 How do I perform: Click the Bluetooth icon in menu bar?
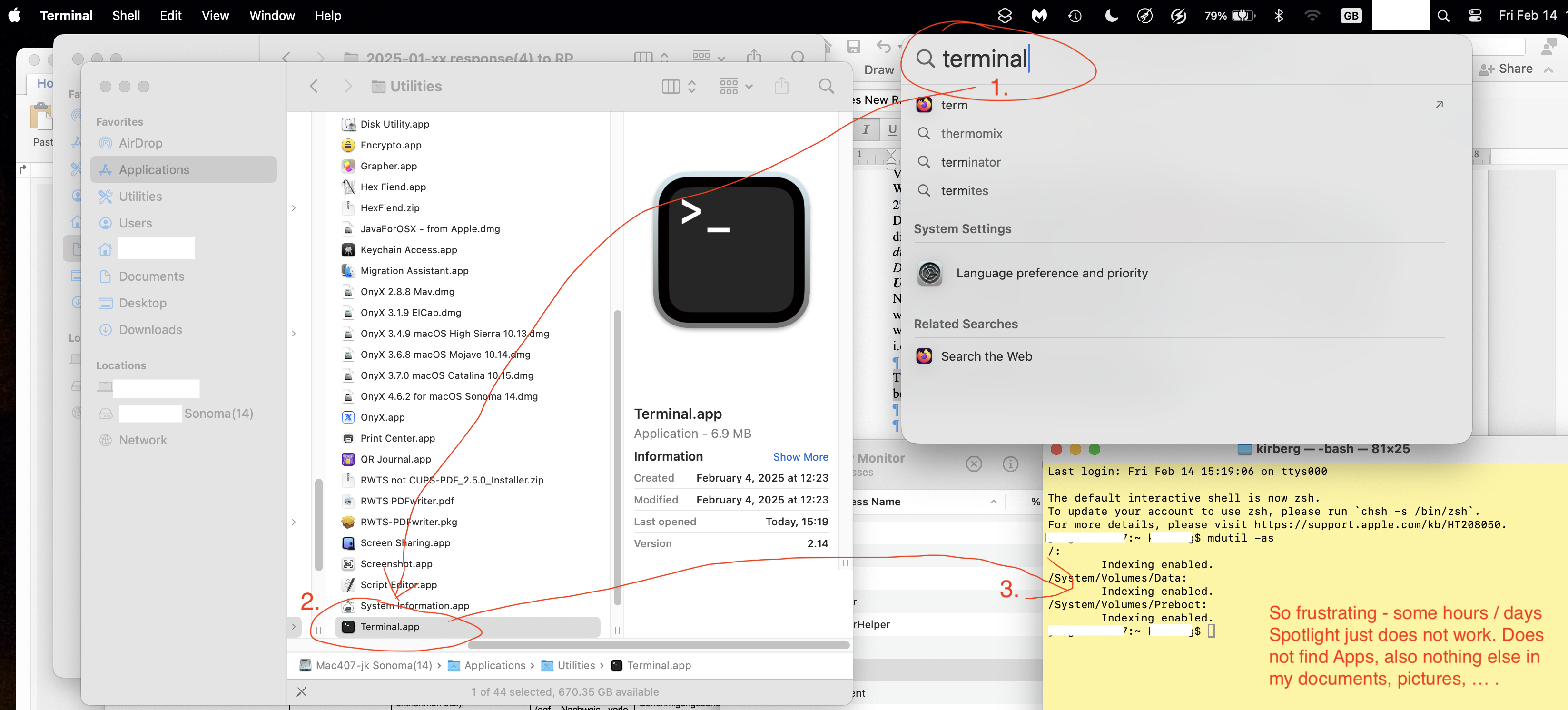[x=1278, y=16]
